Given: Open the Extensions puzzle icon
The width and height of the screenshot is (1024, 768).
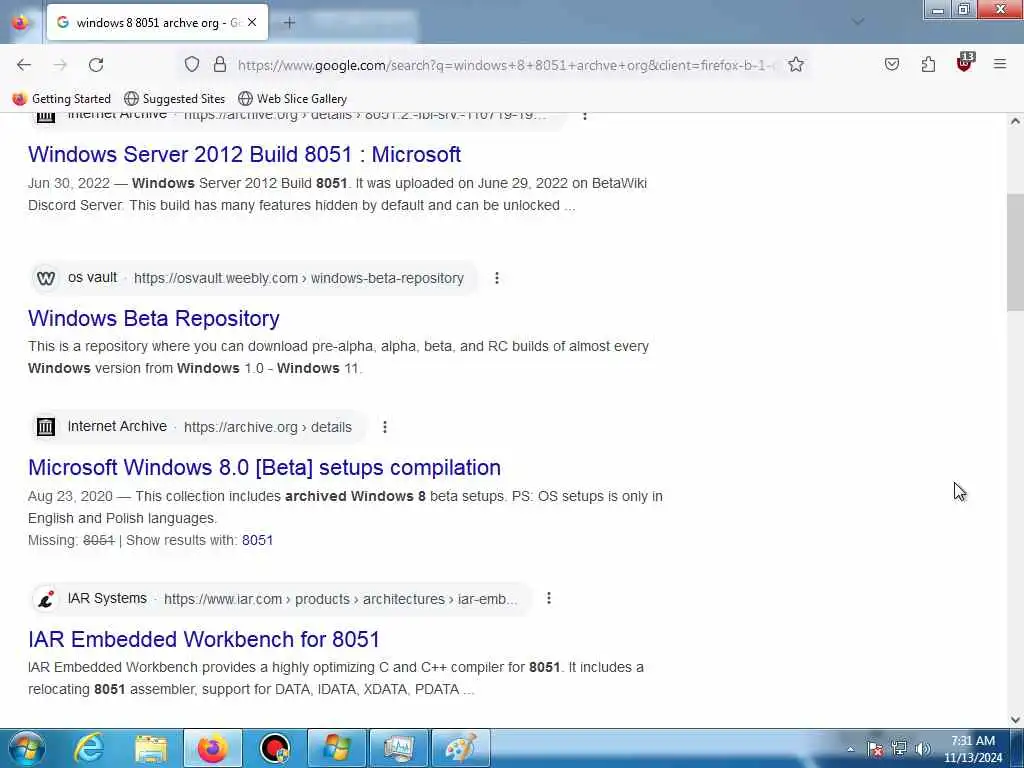Looking at the screenshot, I should click(928, 64).
